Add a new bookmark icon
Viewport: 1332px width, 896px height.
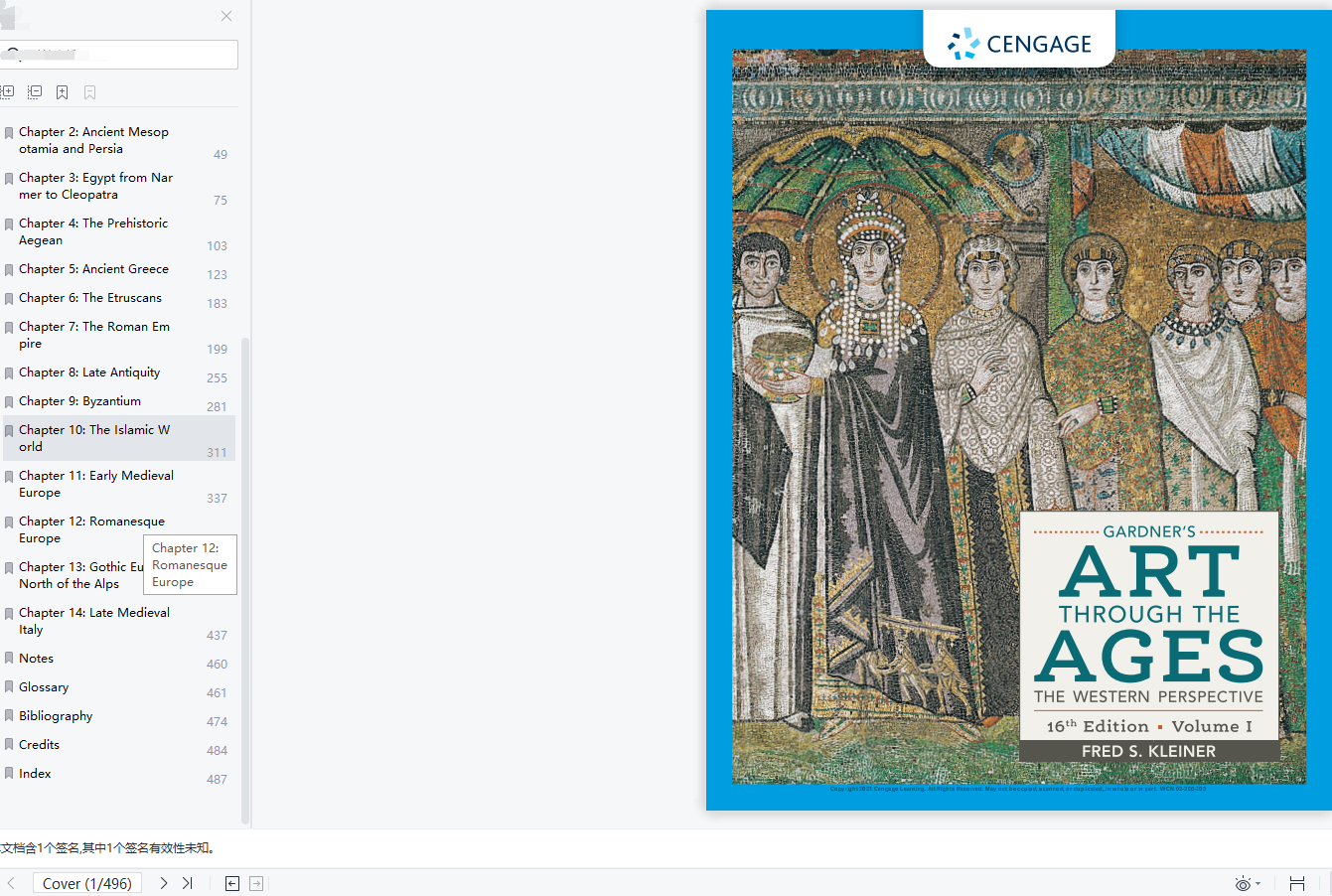(62, 92)
